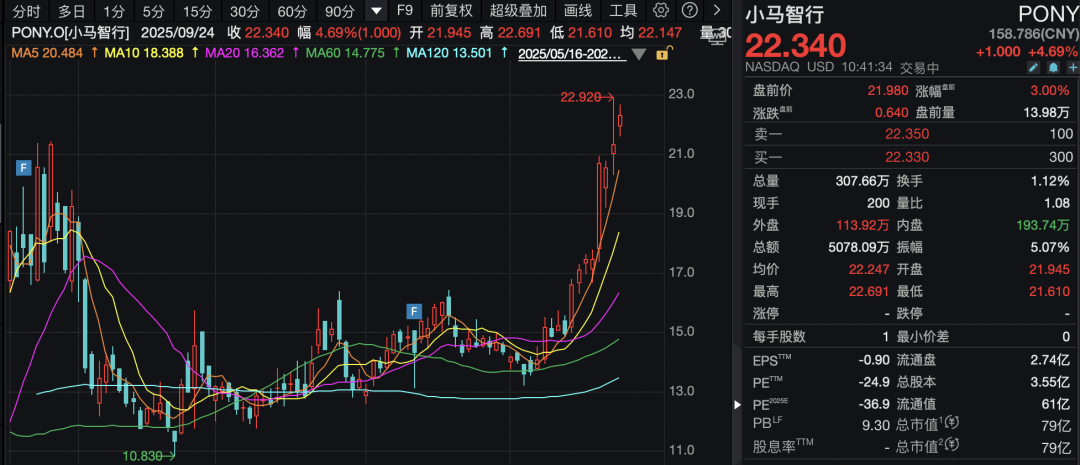Screen dimensions: 1080x465
Task: Add PONY to watchlist with plus icon
Action: pyautogui.click(x=1072, y=67)
